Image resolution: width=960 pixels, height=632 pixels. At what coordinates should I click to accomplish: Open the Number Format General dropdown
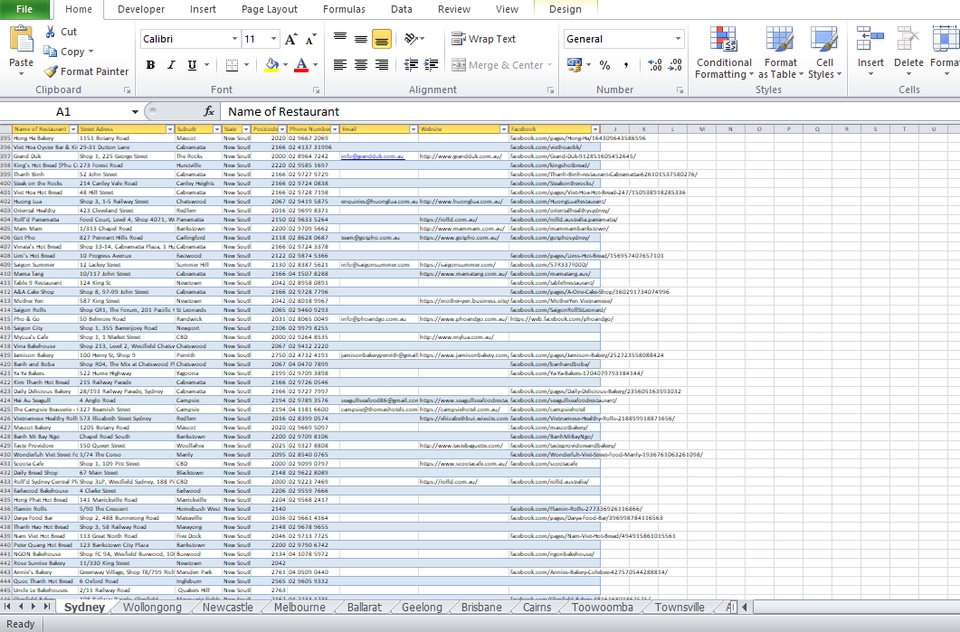pos(678,39)
